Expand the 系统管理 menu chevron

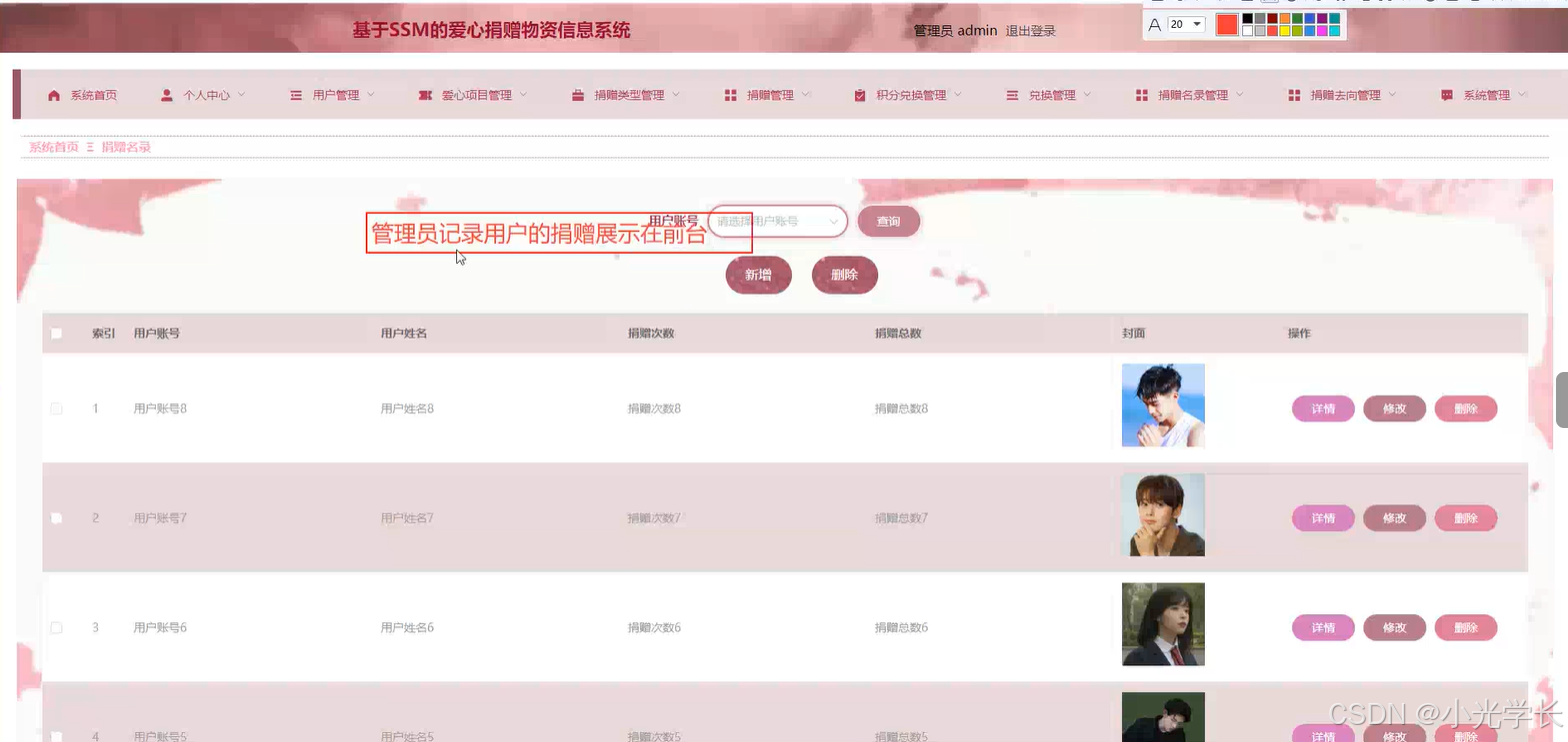(1522, 95)
